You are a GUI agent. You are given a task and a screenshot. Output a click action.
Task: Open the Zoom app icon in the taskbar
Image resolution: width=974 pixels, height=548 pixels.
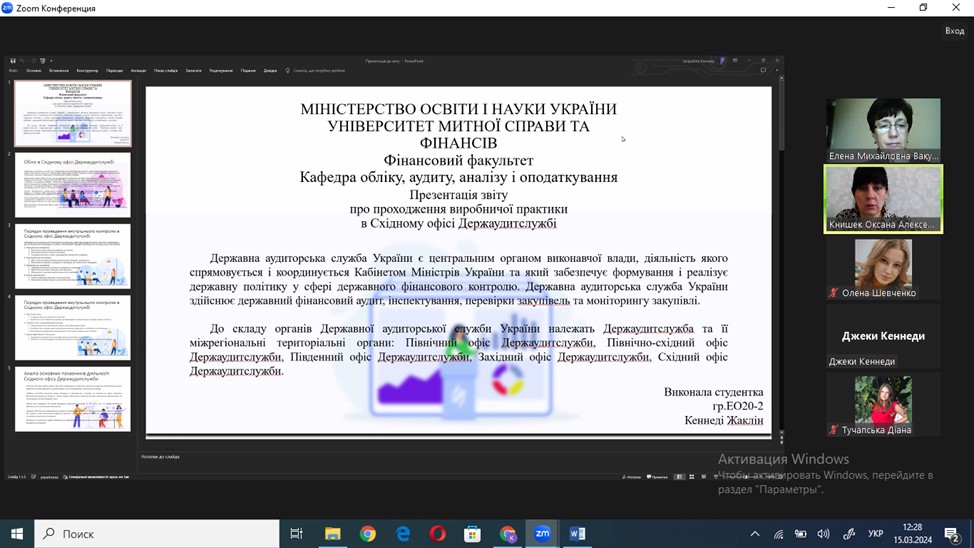coord(542,534)
